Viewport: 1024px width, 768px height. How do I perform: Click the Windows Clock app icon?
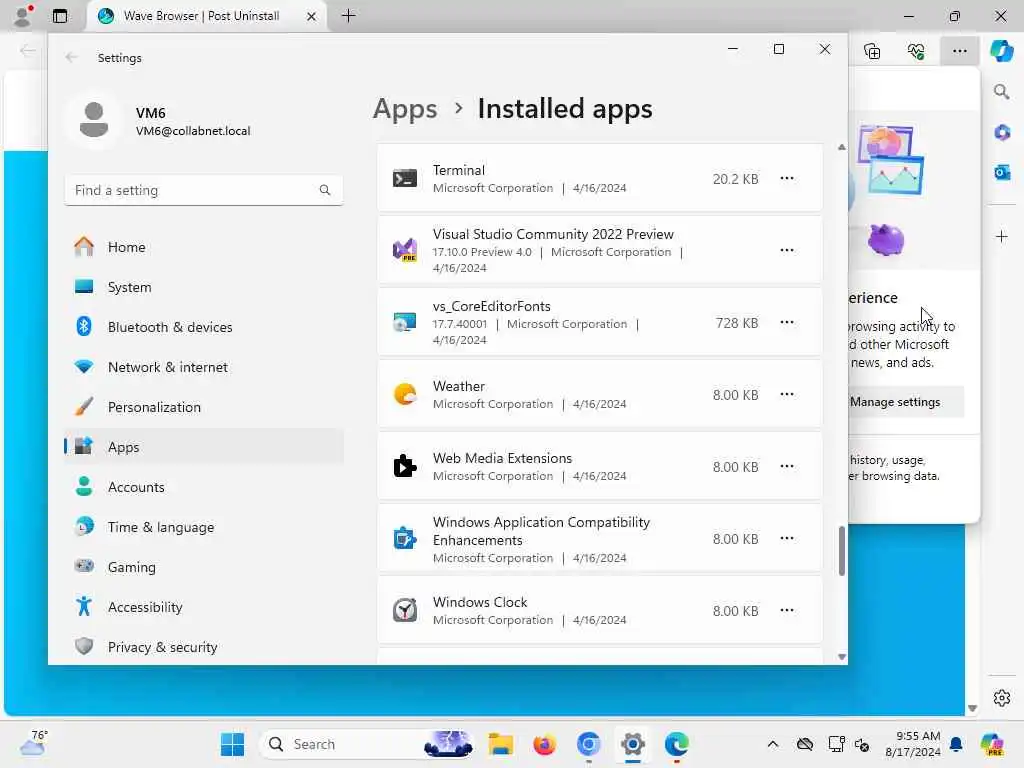pyautogui.click(x=405, y=610)
